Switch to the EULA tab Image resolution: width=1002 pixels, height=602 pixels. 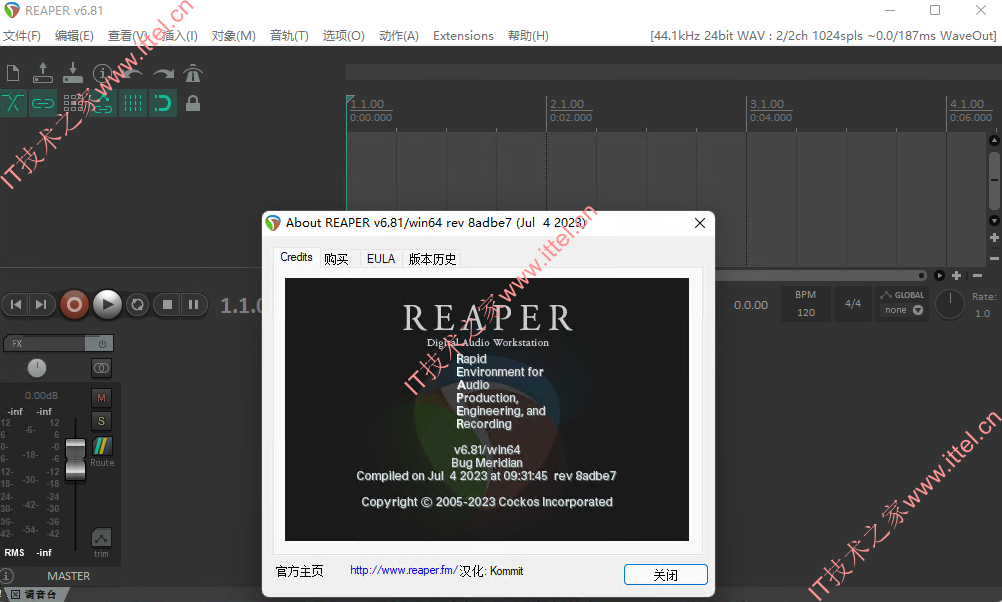pyautogui.click(x=381, y=259)
